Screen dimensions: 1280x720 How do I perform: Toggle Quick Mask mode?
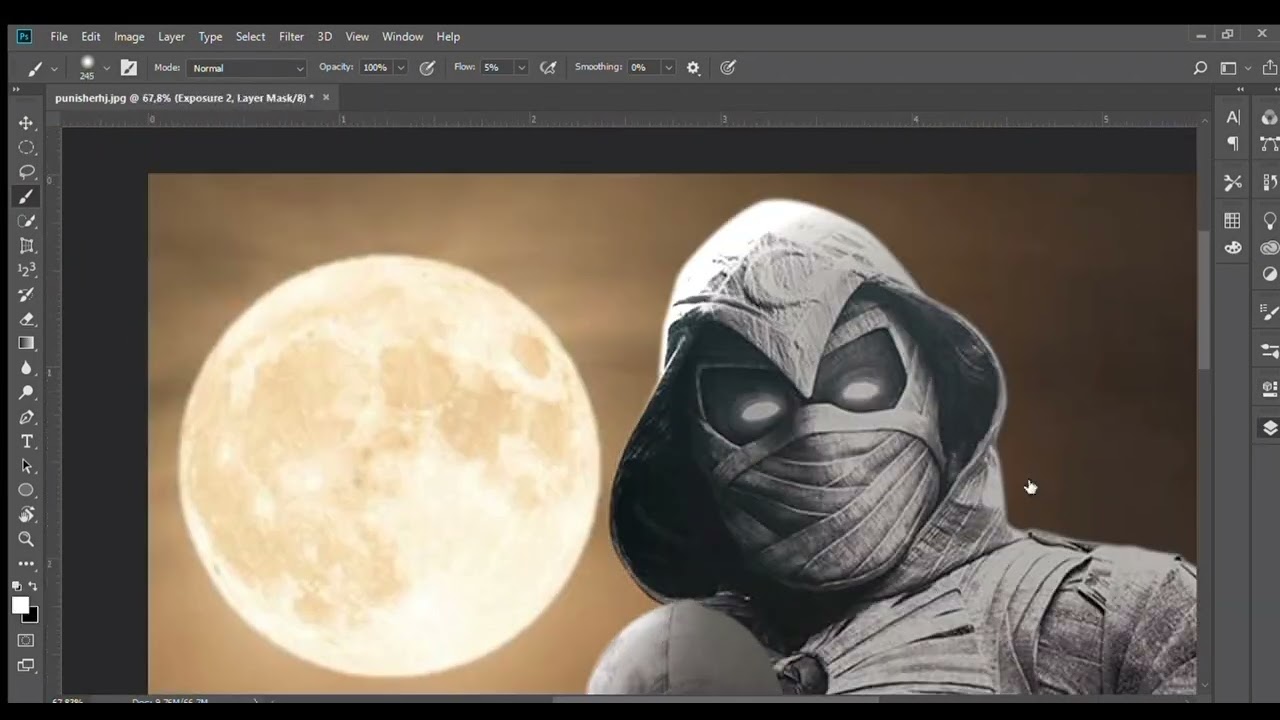(27, 640)
